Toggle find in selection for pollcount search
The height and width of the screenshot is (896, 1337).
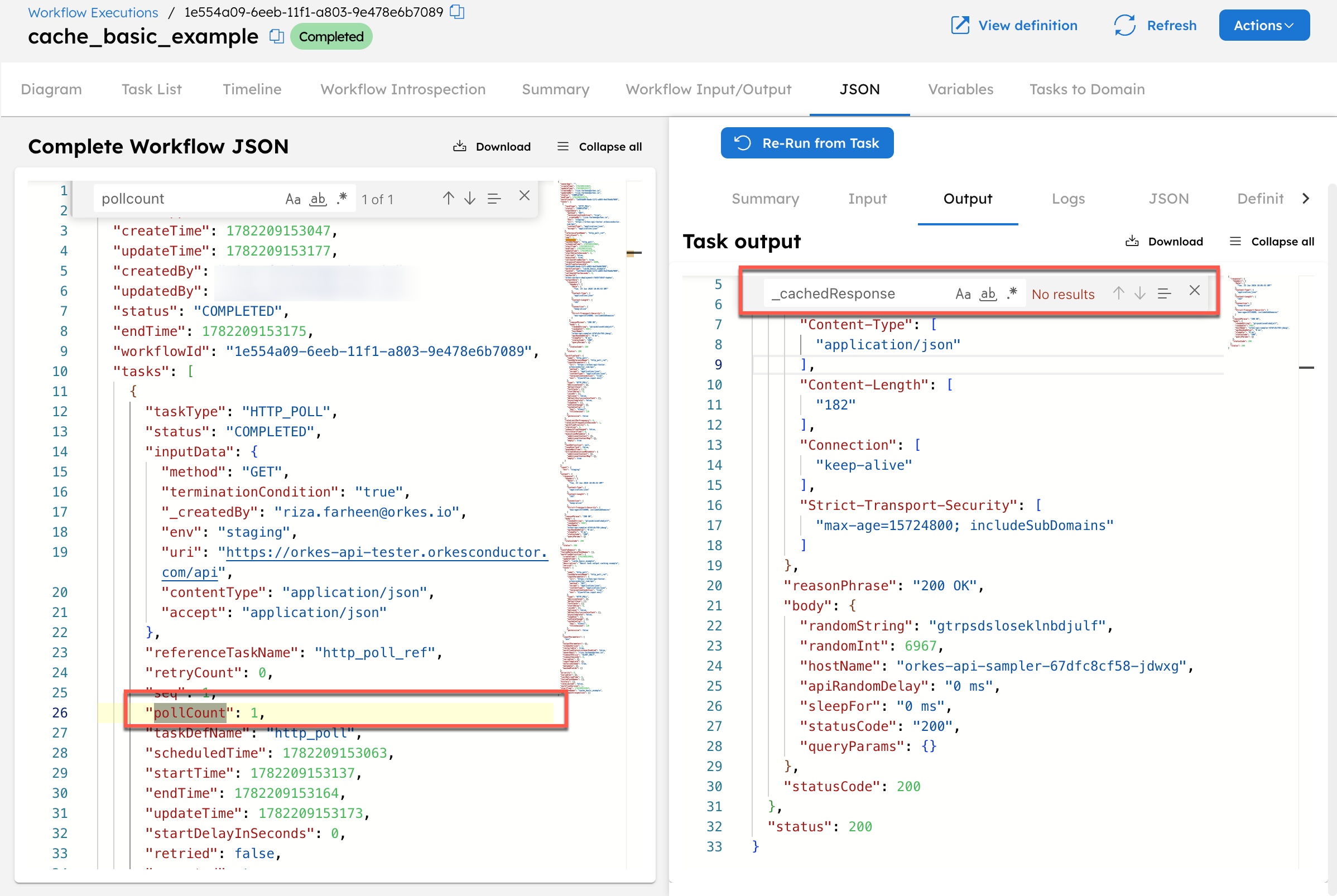tap(494, 199)
